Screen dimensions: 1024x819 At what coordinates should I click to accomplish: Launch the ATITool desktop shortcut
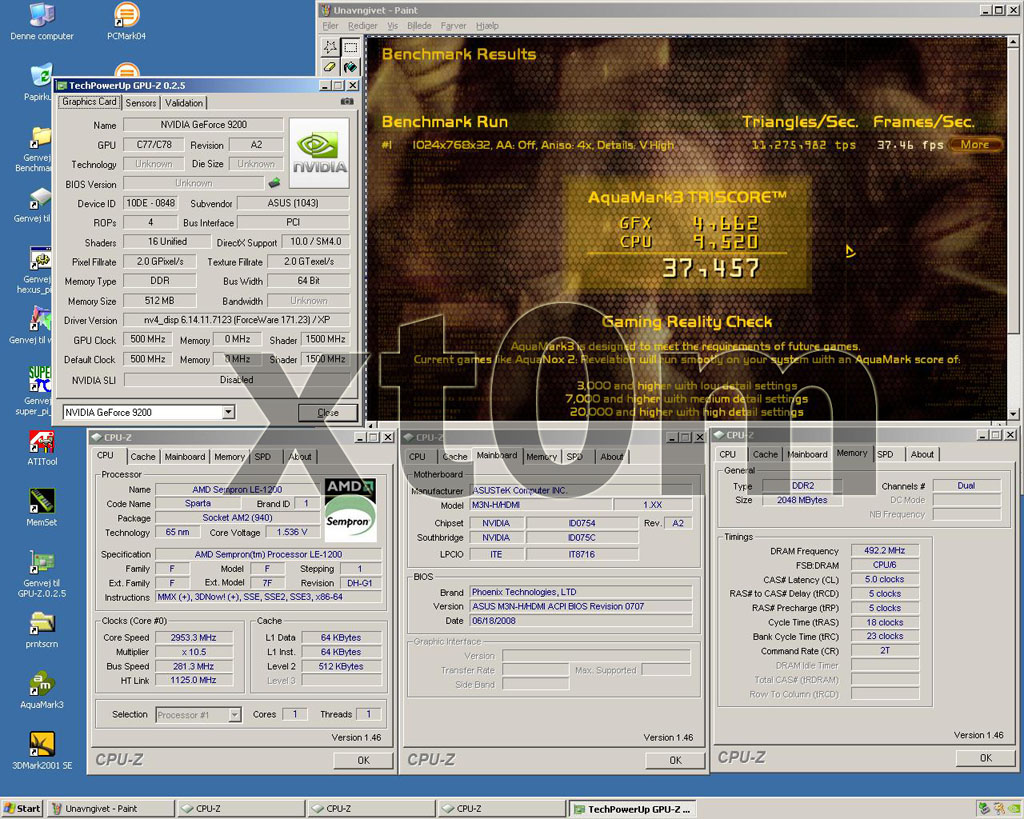pos(42,448)
